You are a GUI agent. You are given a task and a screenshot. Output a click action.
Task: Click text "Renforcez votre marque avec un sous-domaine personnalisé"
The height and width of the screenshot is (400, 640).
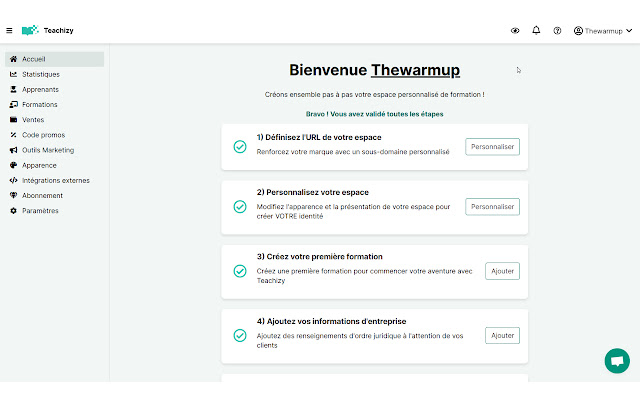[x=353, y=152]
